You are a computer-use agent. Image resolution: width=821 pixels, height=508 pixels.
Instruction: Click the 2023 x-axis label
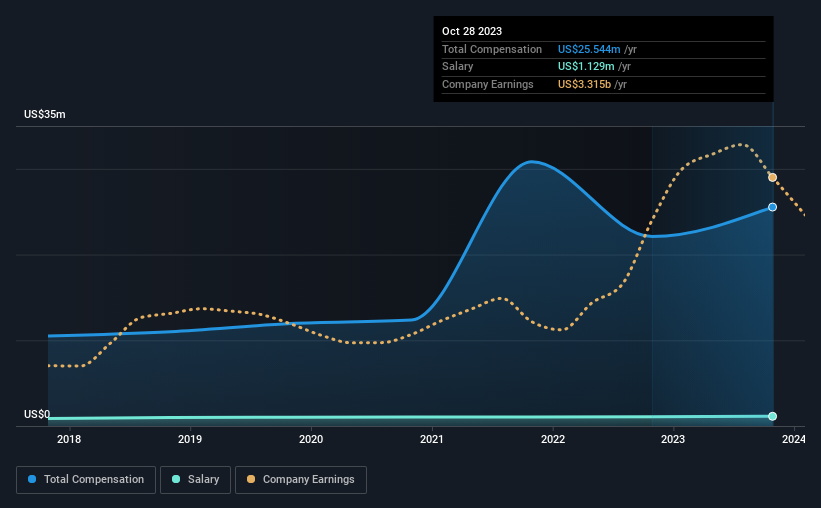click(673, 439)
